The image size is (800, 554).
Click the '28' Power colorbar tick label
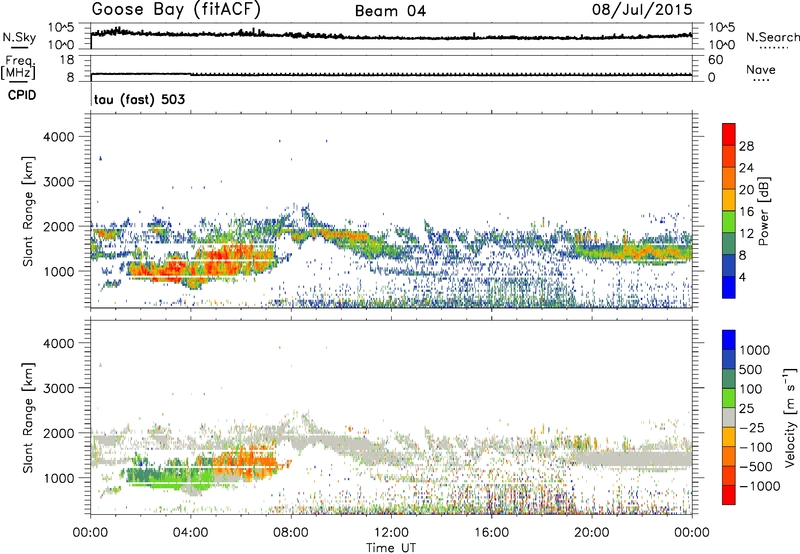click(x=746, y=146)
